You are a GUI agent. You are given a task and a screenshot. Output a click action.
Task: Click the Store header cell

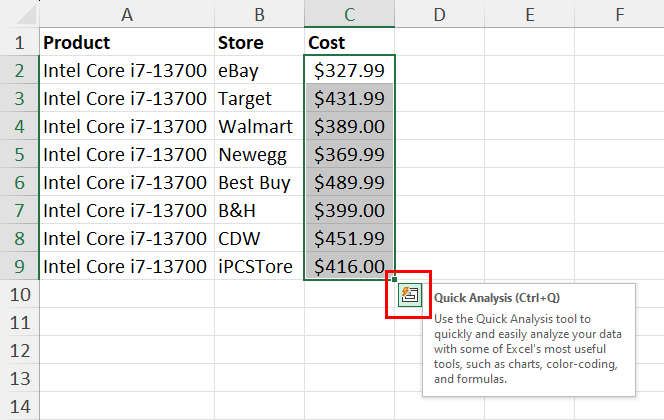click(259, 42)
